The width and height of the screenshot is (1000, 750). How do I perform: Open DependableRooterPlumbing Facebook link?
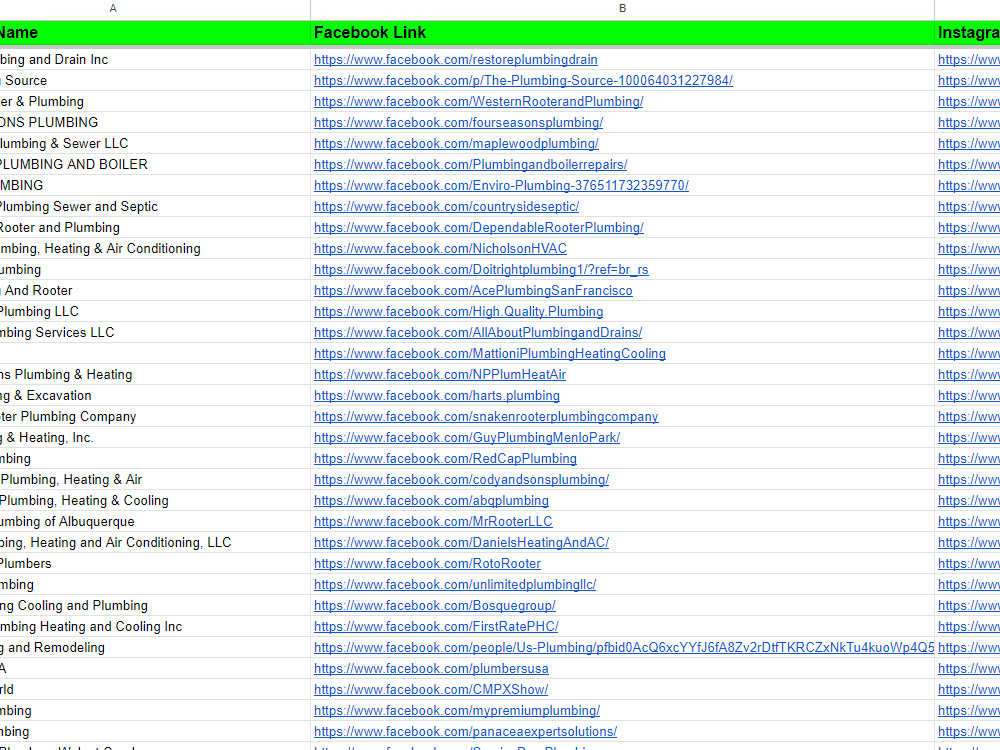(x=478, y=228)
